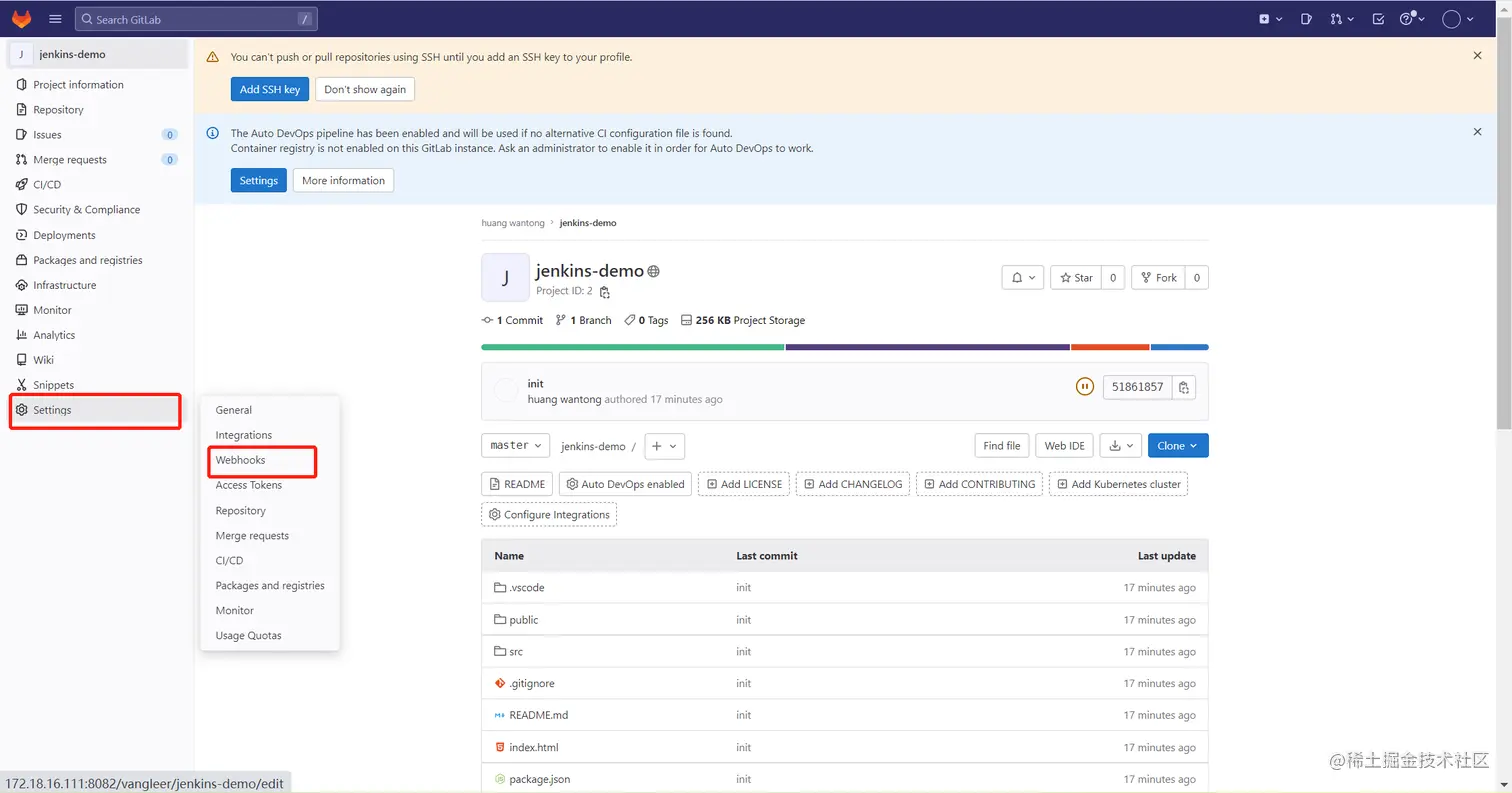Open the Issues icon in top bar
Image resolution: width=1512 pixels, height=793 pixels.
click(x=1306, y=19)
